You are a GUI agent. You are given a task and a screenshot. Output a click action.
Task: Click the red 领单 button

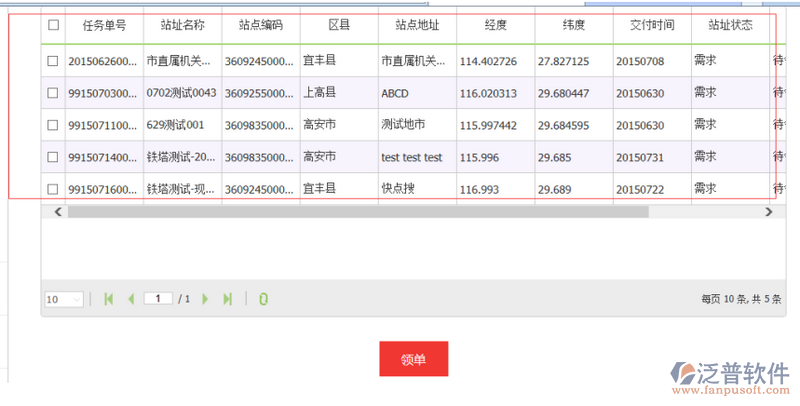click(413, 359)
